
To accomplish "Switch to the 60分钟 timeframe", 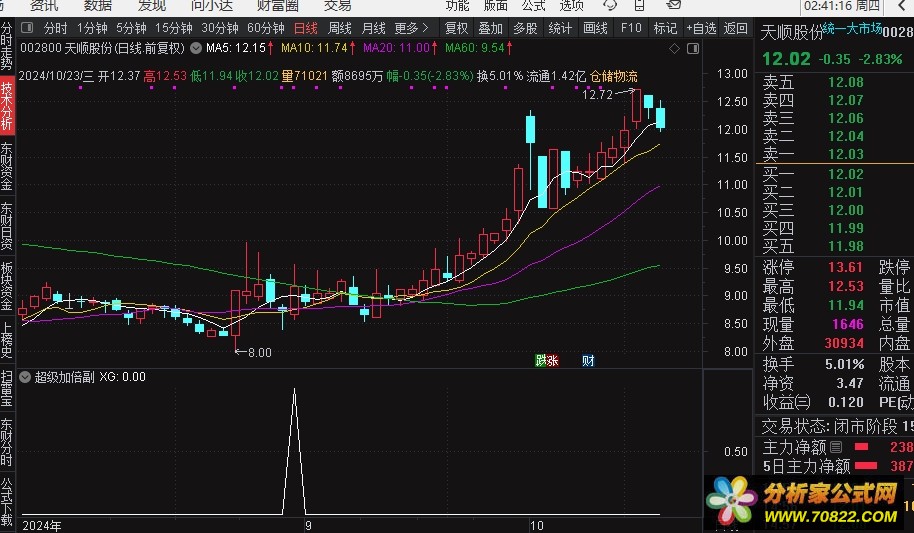I will tap(266, 28).
